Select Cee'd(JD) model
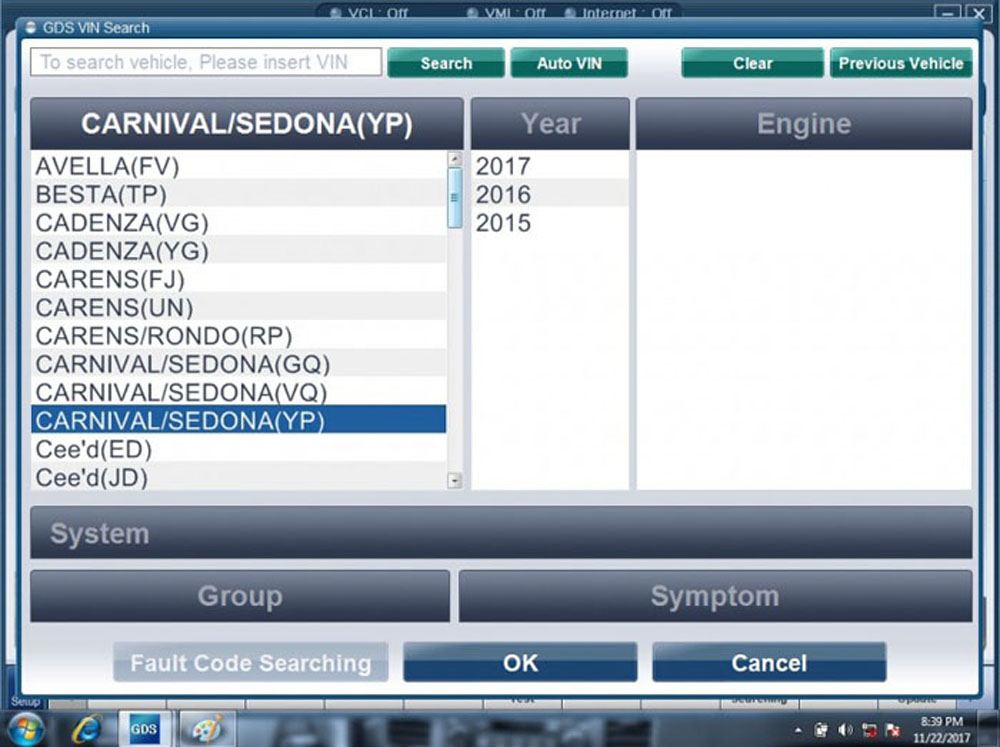 (x=239, y=477)
